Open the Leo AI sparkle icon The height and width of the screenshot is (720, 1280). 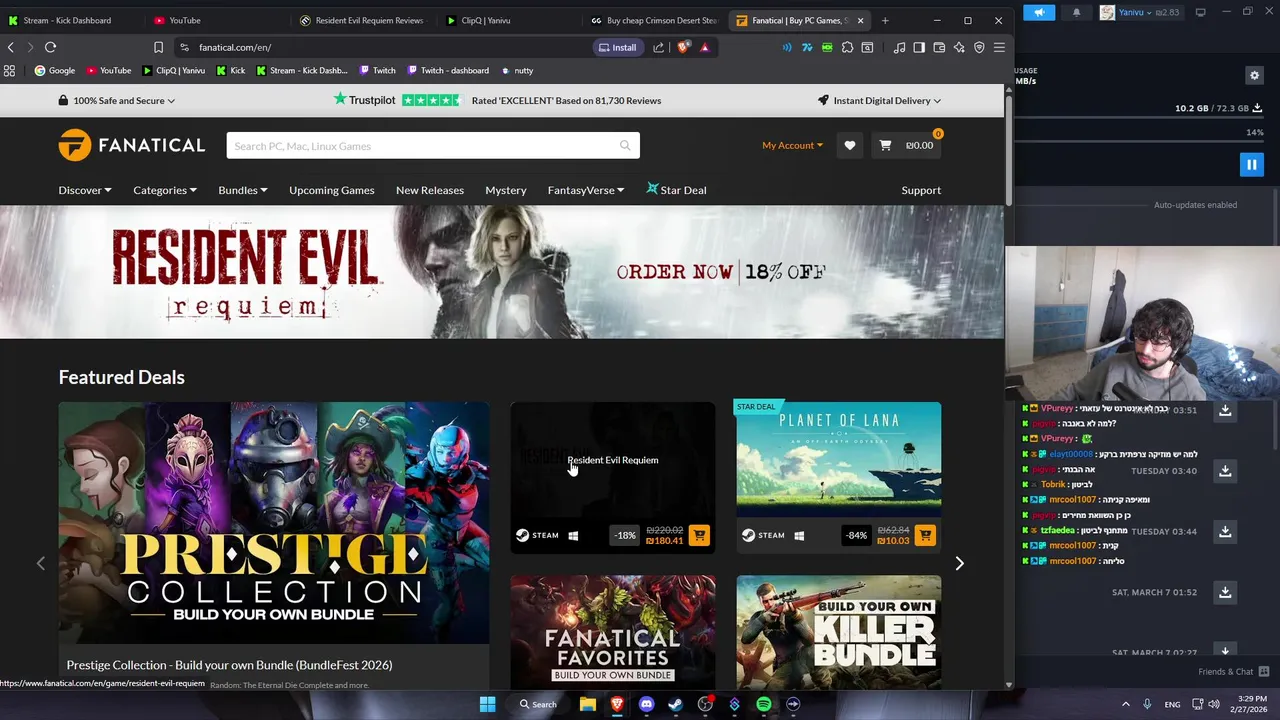point(959,47)
